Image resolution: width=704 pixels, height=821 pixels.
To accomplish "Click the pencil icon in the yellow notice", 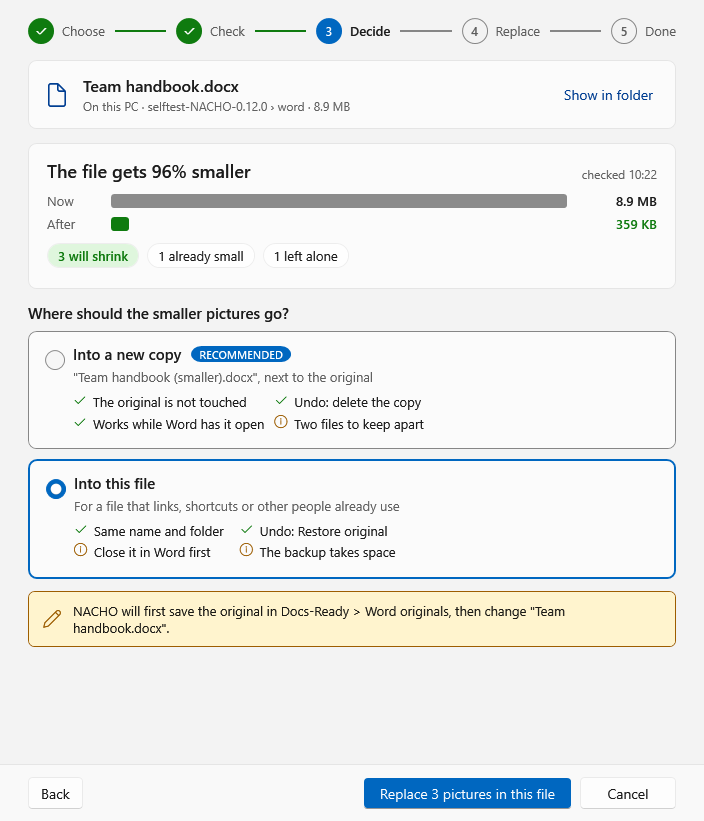I will [x=52, y=619].
